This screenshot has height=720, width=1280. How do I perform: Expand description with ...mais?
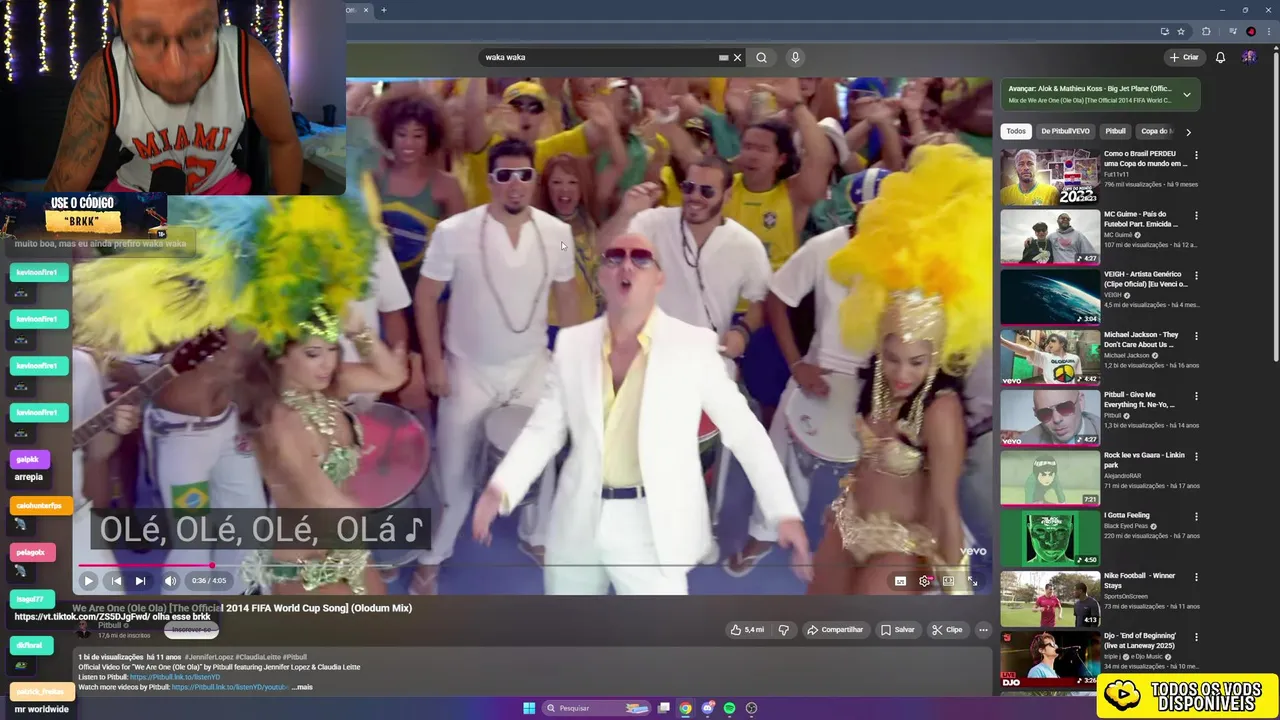[x=302, y=687]
